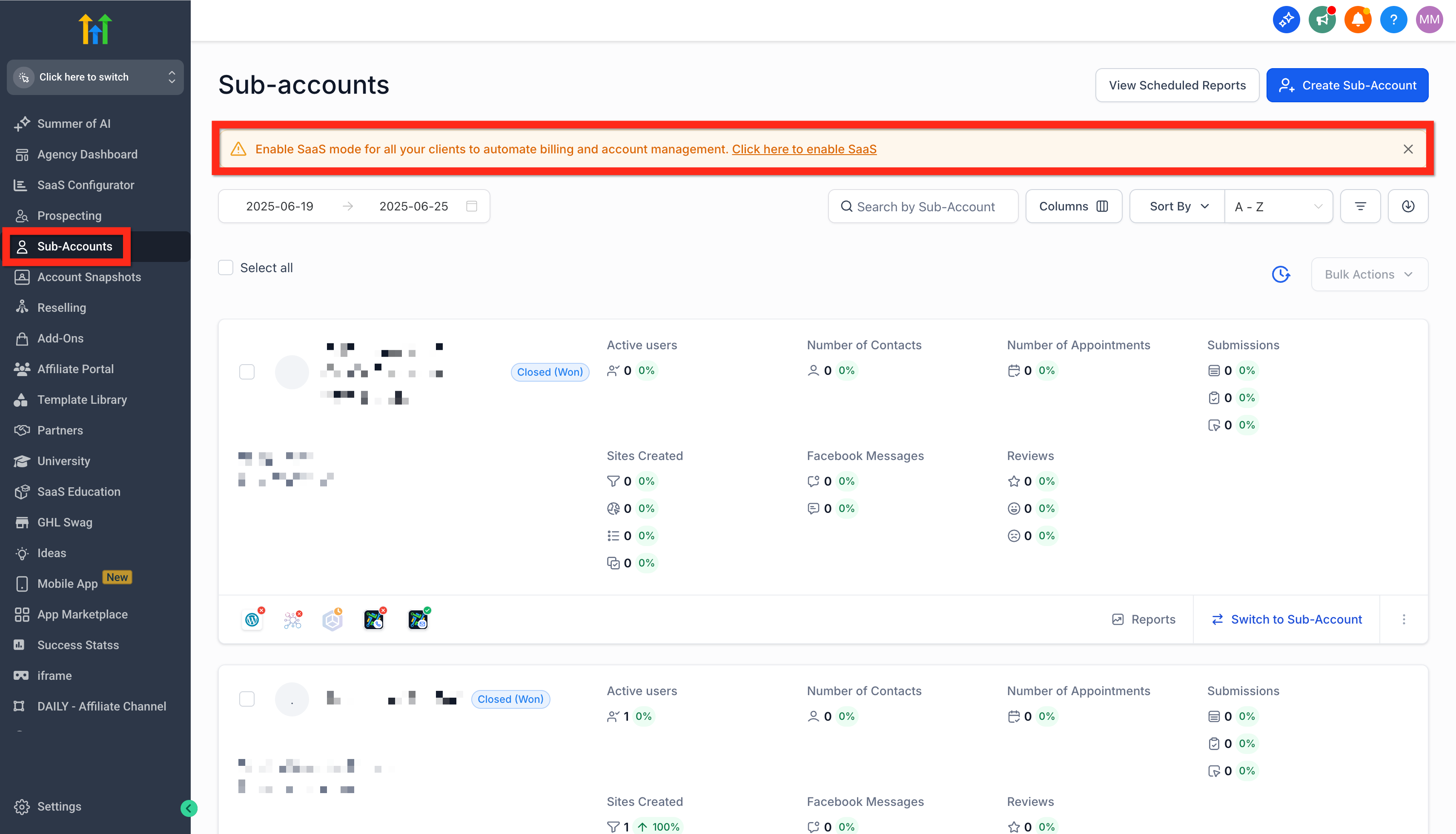
Task: Go to SaaS Configurator in the sidebar
Action: 85,185
